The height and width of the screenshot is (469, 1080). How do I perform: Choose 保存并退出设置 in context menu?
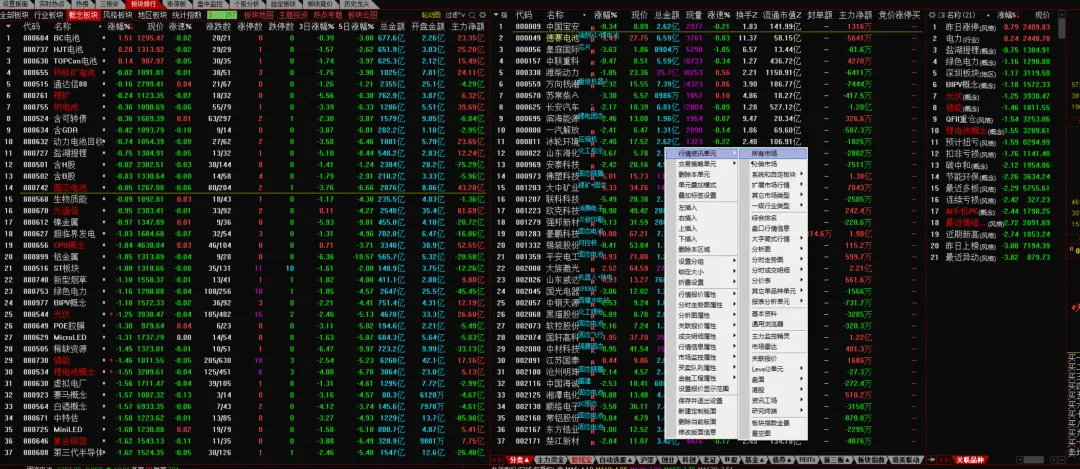703,400
